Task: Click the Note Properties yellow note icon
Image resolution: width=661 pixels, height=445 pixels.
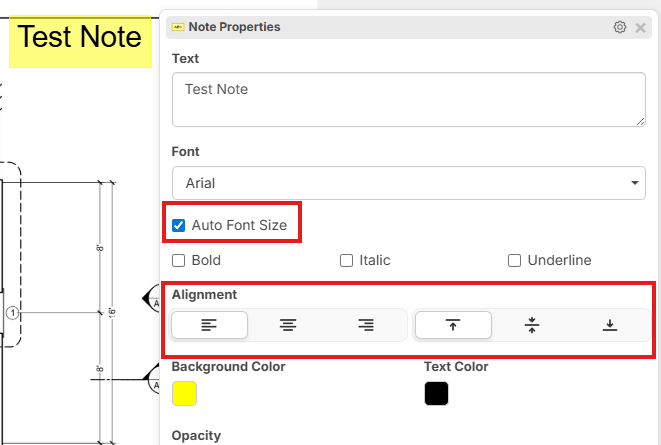Action: [178, 27]
